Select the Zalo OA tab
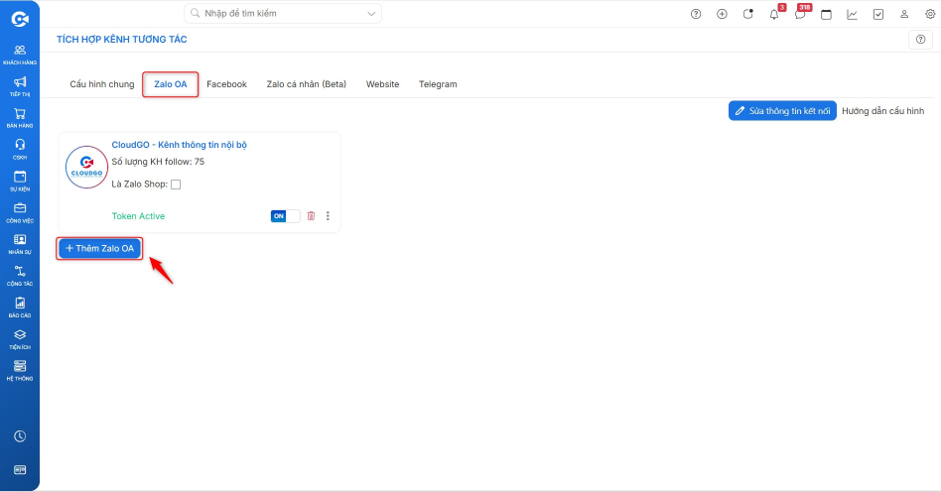The width and height of the screenshot is (941, 492). tap(170, 84)
